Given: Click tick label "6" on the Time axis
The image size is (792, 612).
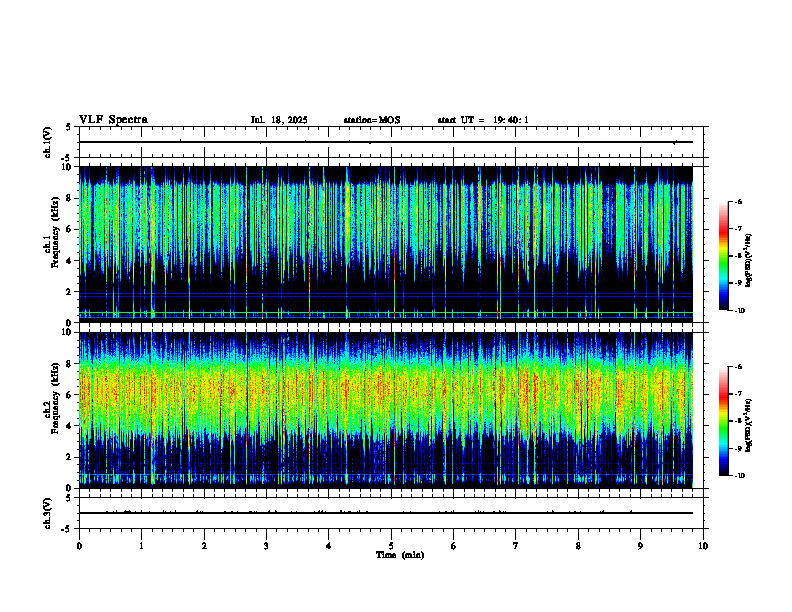Looking at the screenshot, I should [454, 546].
